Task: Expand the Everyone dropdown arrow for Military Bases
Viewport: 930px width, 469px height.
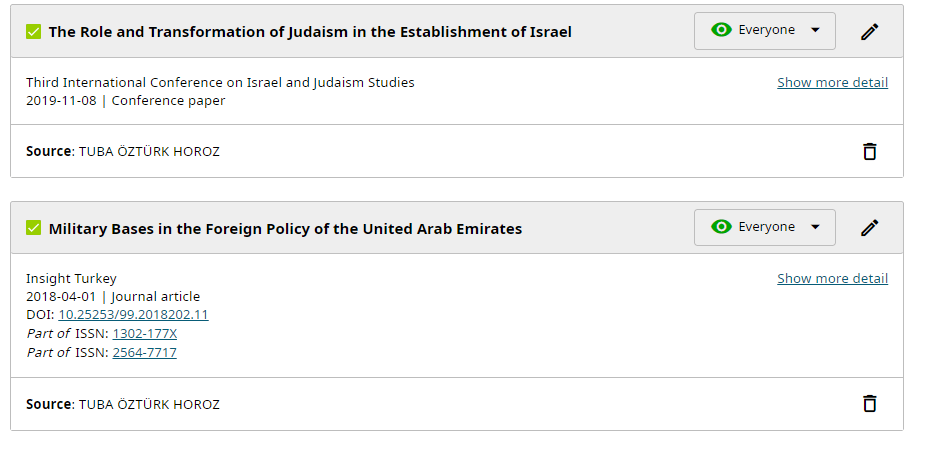Action: 816,227
